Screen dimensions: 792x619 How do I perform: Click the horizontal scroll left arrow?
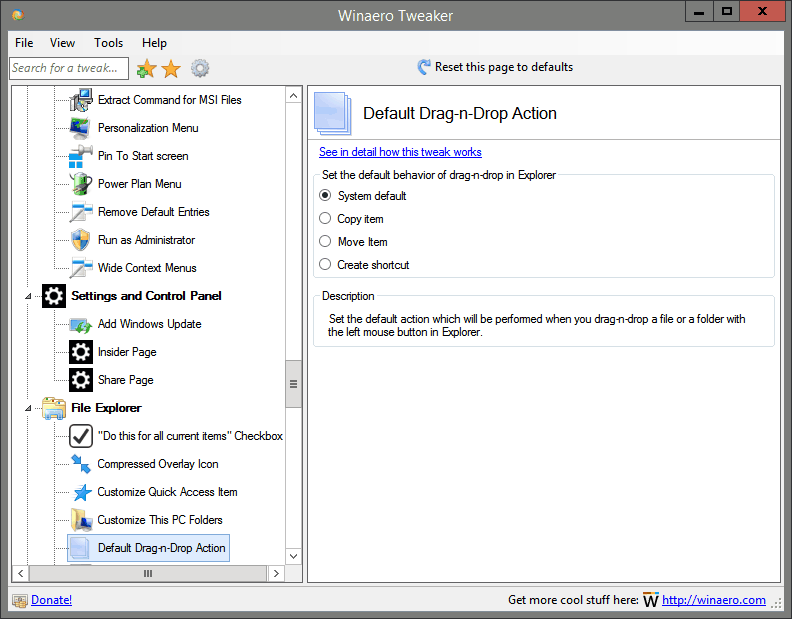click(x=21, y=574)
